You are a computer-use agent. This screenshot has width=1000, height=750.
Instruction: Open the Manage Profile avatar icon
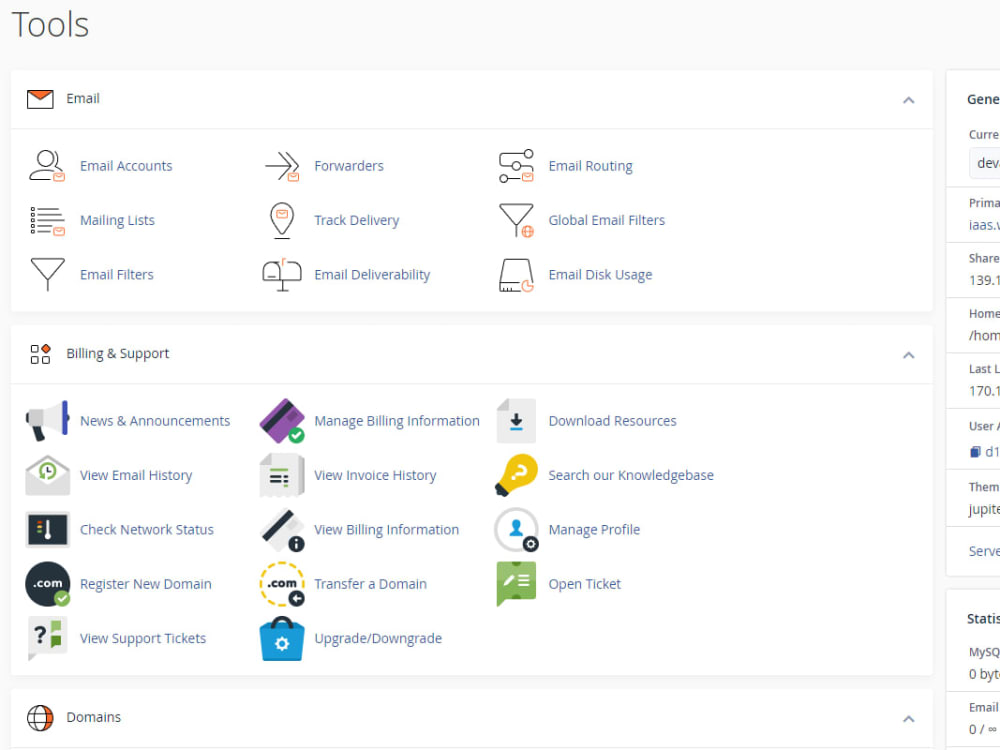coord(516,529)
